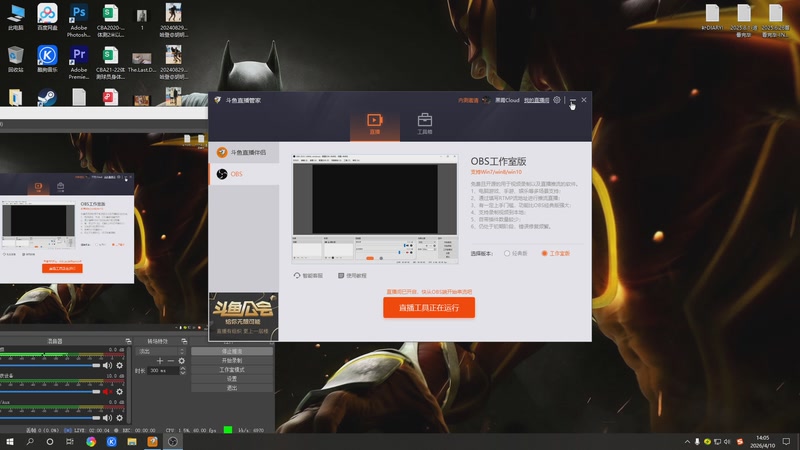Image resolution: width=800 pixels, height=450 pixels.
Task: Select the Adobe Premiere desktop shortcut
Action: pyautogui.click(x=79, y=62)
